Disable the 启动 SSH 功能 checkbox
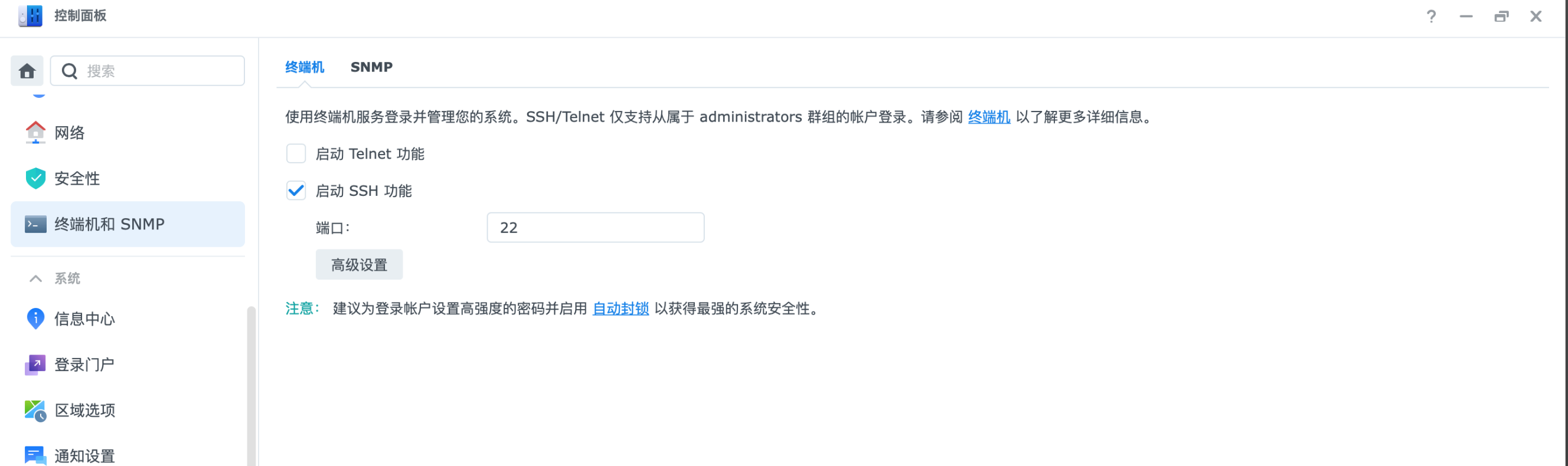 pyautogui.click(x=296, y=191)
